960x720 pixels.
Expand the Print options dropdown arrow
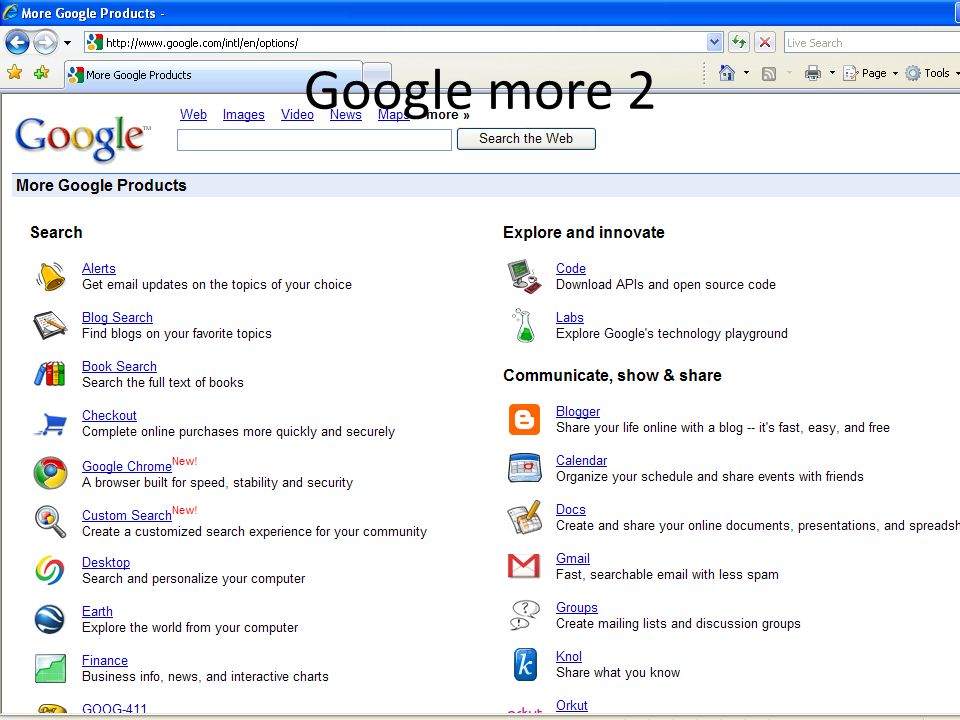[832, 73]
